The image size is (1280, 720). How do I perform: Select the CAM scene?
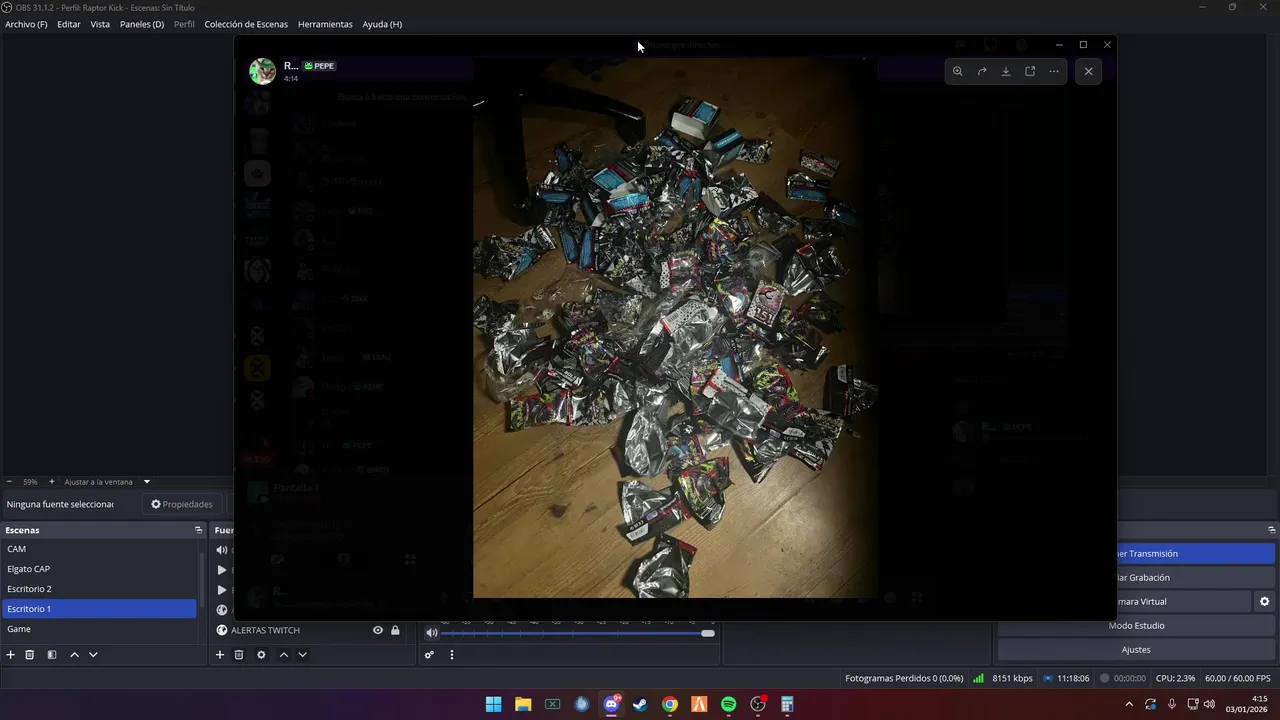99,549
